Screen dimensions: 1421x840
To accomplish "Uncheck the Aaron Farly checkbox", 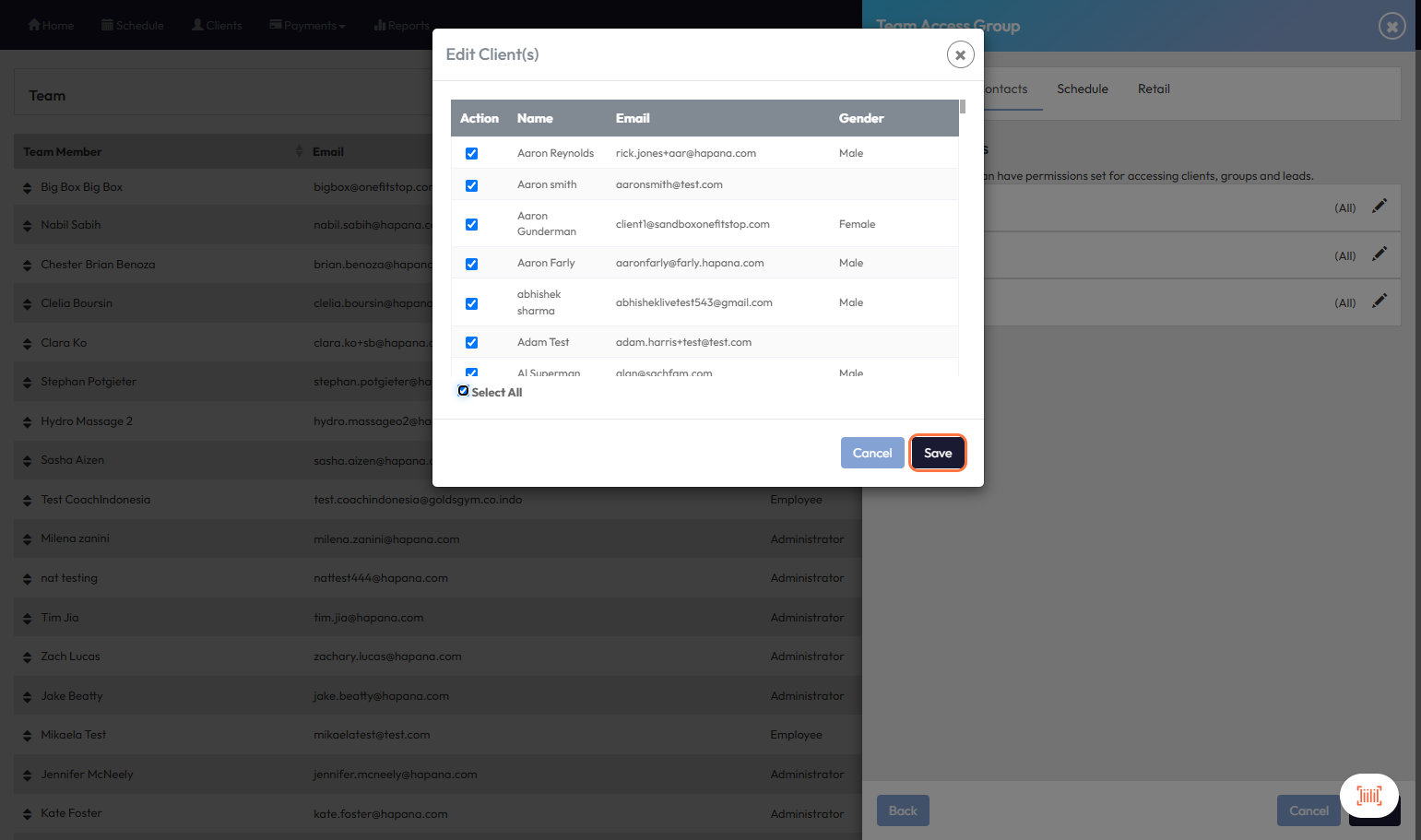I will tap(471, 264).
